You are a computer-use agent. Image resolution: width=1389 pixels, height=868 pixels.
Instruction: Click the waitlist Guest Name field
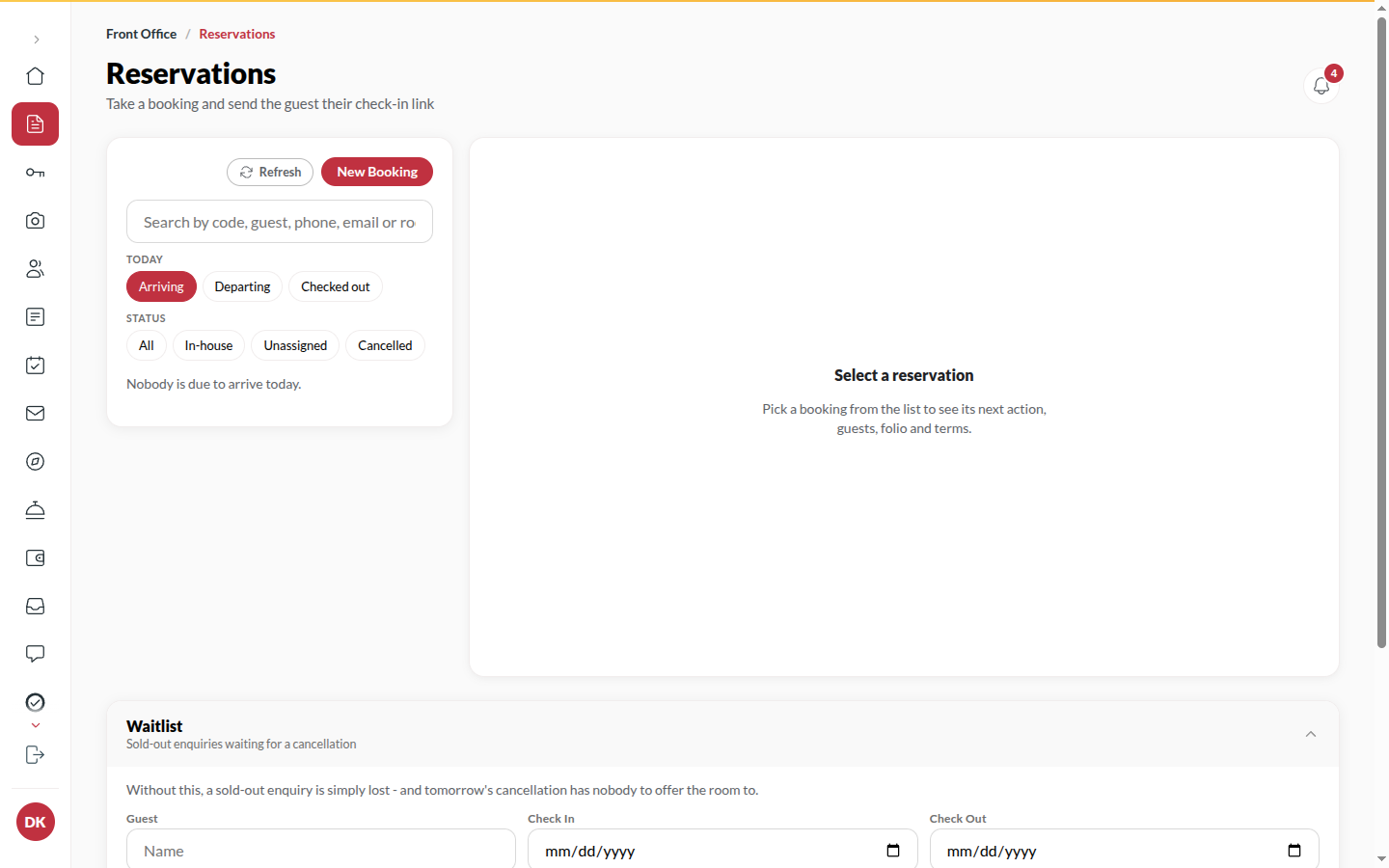point(321,851)
